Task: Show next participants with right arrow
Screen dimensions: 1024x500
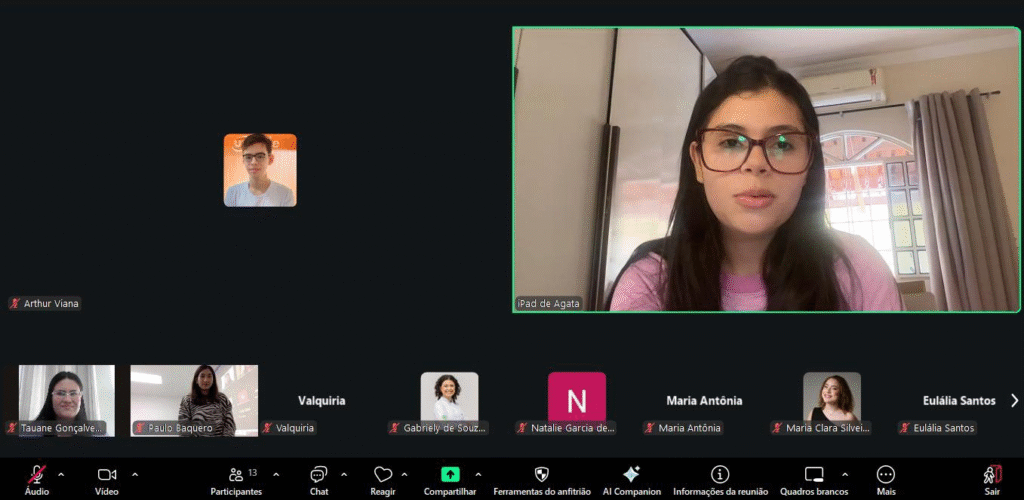Action: pos(1014,401)
